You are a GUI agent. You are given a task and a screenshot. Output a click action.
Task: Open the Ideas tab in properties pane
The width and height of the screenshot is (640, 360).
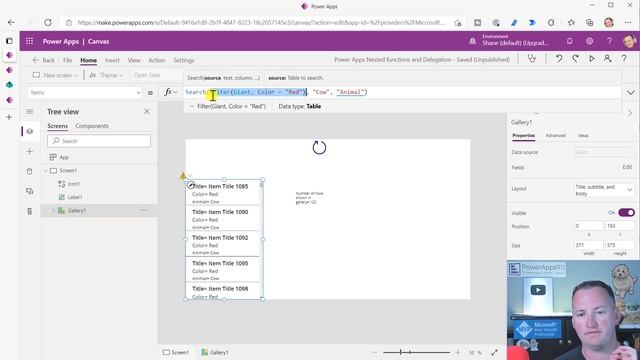[x=583, y=136]
